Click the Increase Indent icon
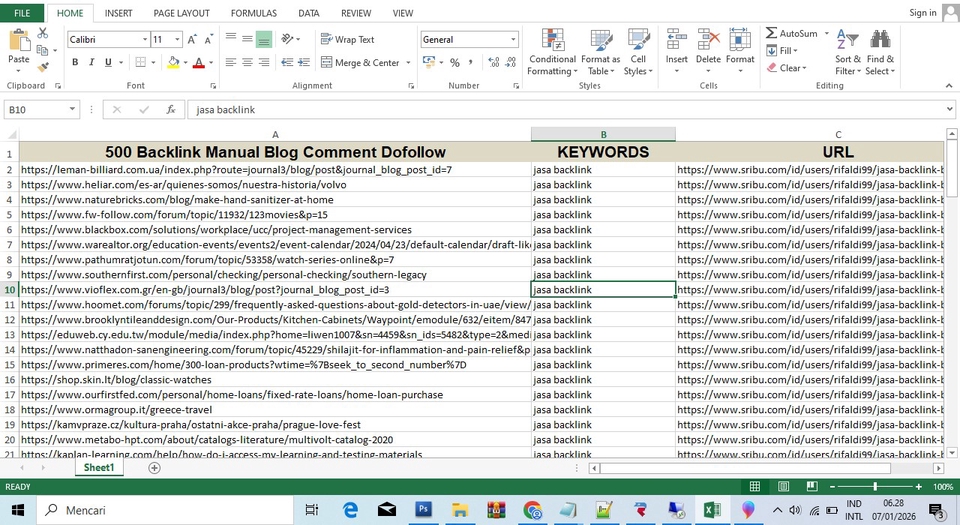 click(304, 62)
